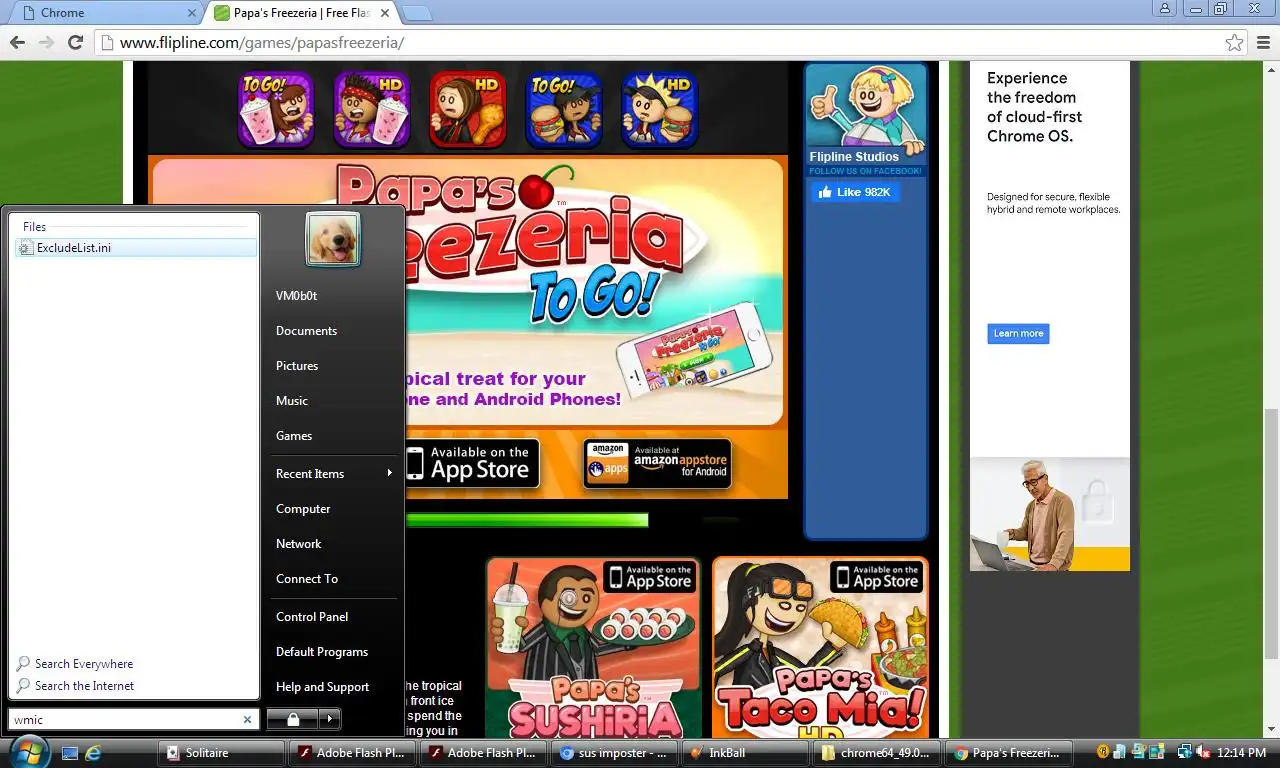Open a new tab
The height and width of the screenshot is (768, 1280).
click(x=416, y=13)
